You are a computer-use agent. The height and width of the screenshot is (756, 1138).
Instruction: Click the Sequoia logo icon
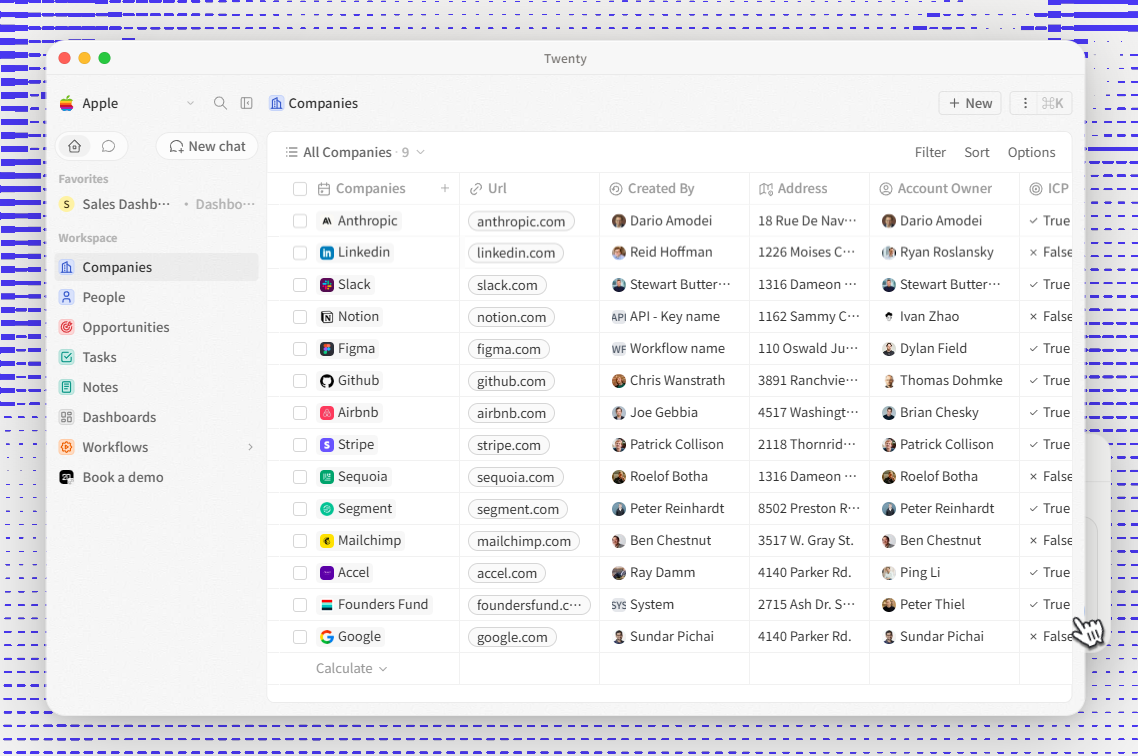[x=327, y=477]
